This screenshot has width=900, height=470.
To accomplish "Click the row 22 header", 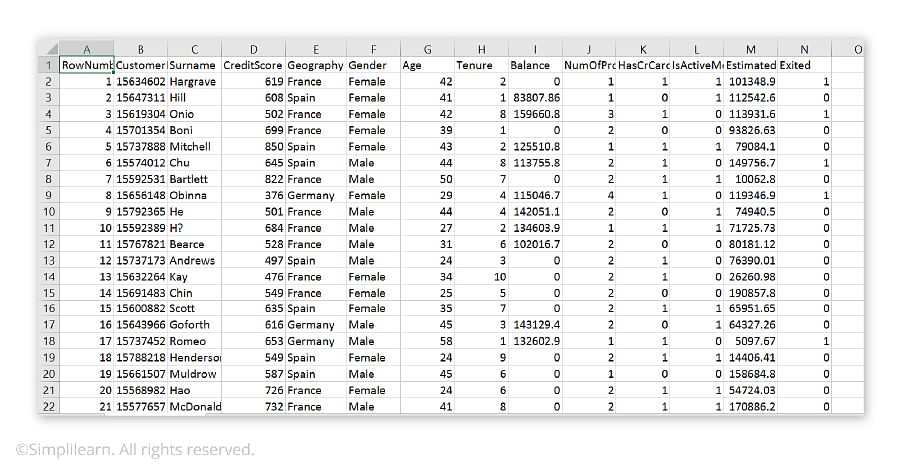I will pyautogui.click(x=49, y=406).
